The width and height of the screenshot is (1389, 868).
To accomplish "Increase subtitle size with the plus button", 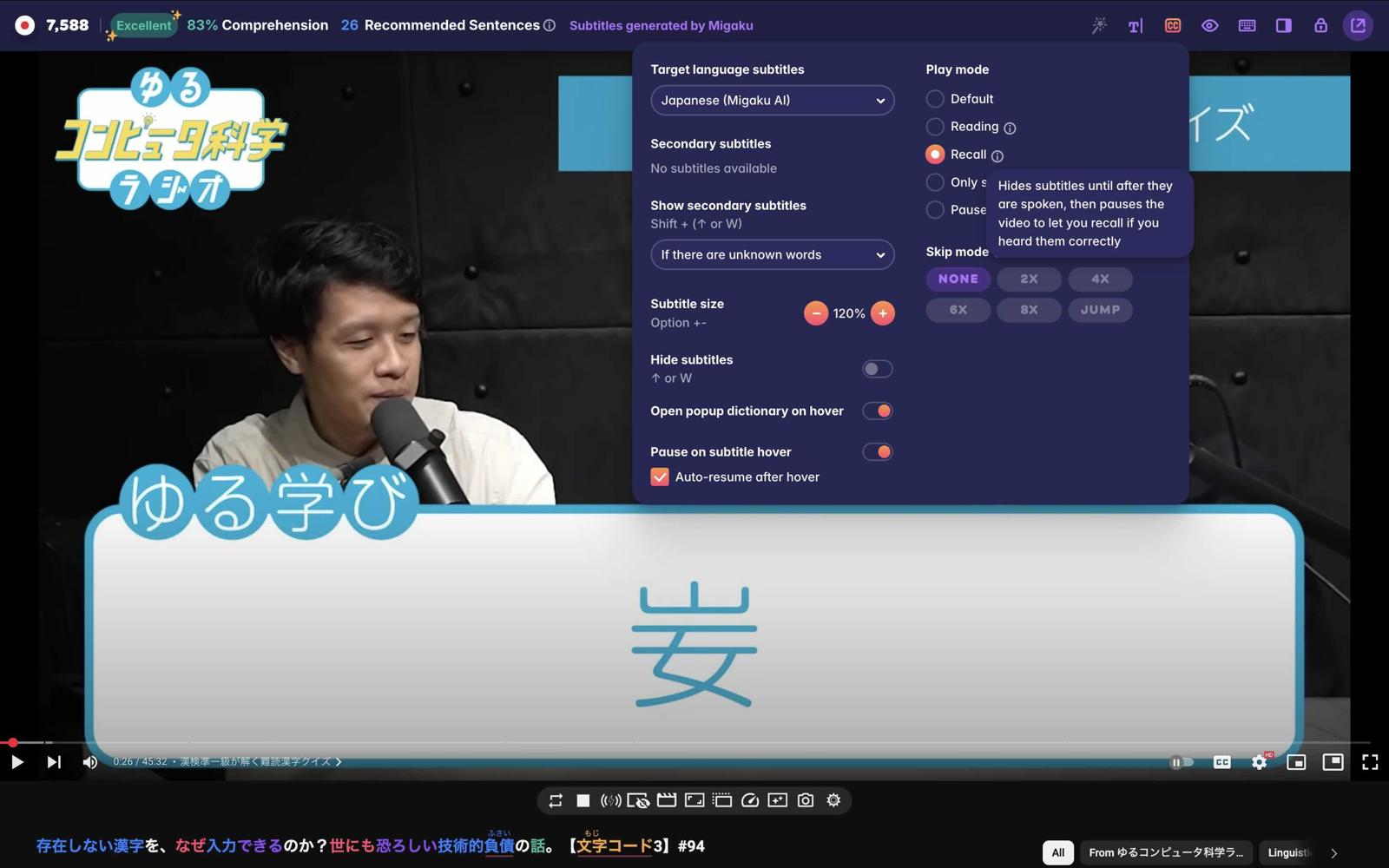I will tap(882, 312).
